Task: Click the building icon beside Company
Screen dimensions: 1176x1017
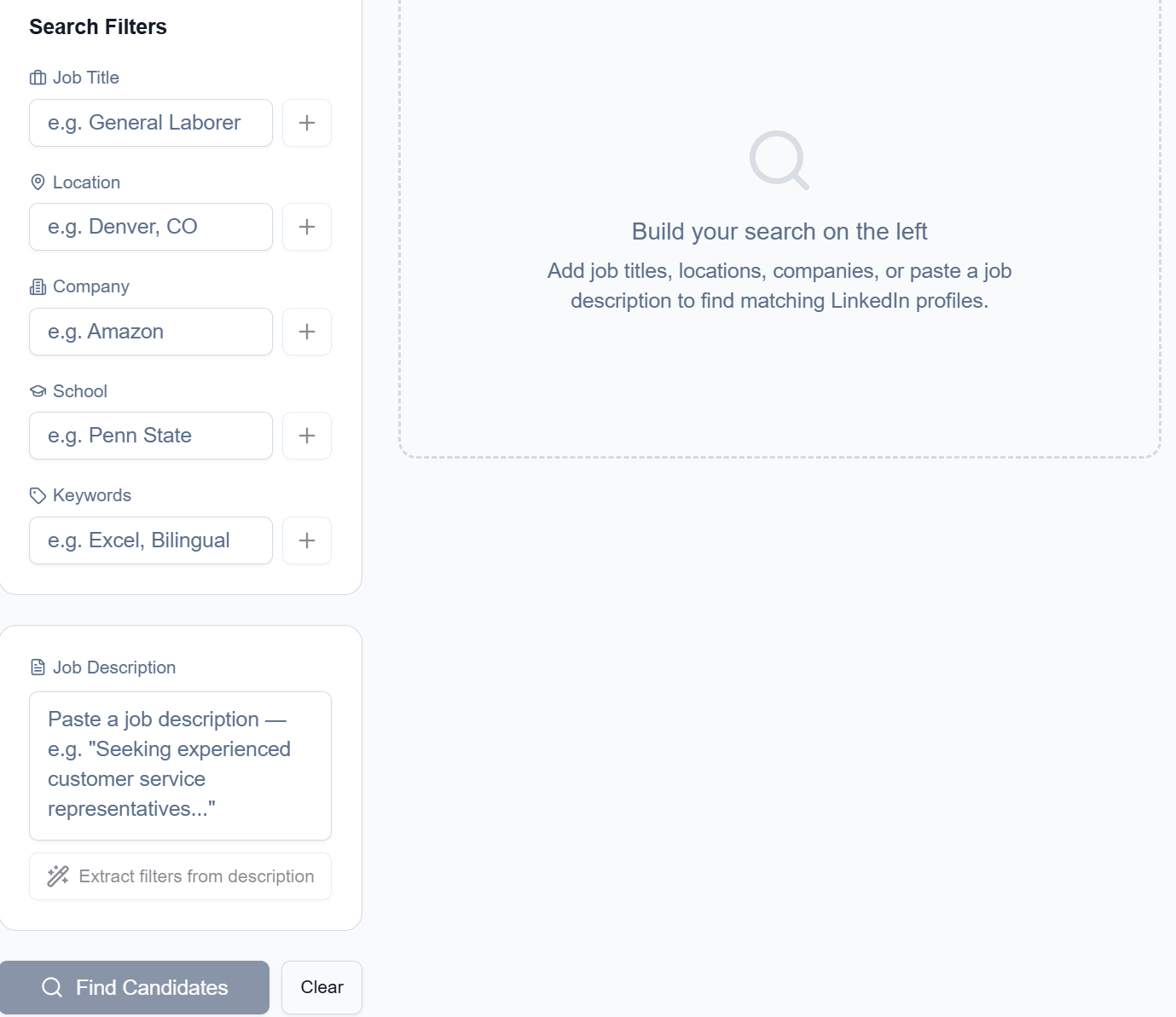Action: (x=38, y=286)
